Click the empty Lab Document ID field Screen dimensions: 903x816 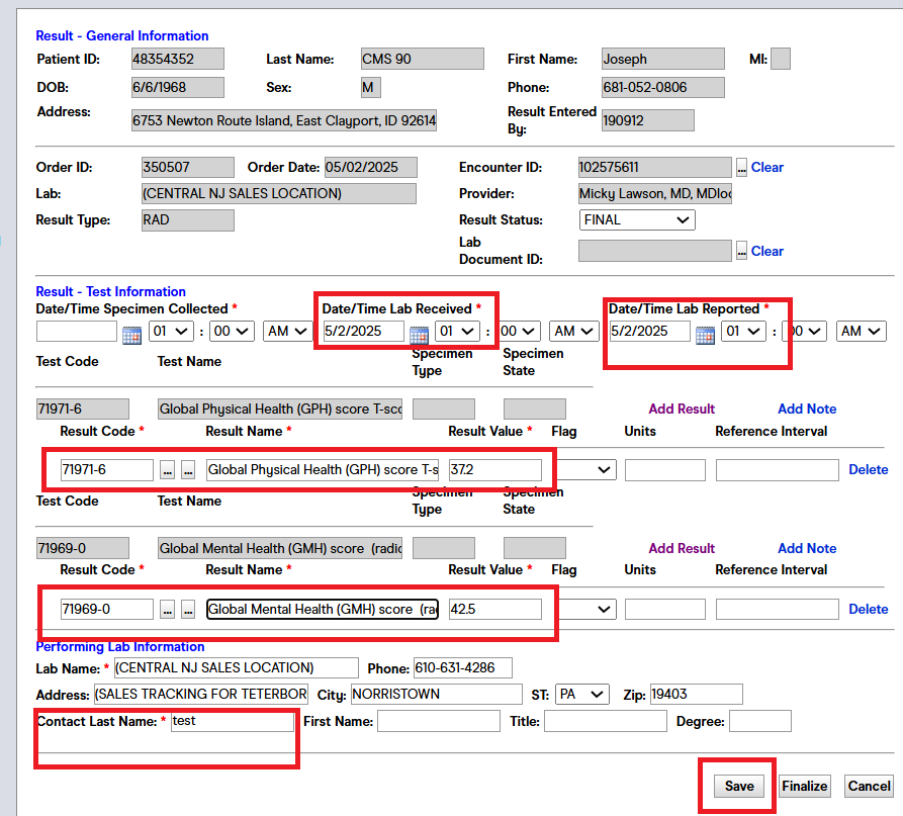click(655, 251)
